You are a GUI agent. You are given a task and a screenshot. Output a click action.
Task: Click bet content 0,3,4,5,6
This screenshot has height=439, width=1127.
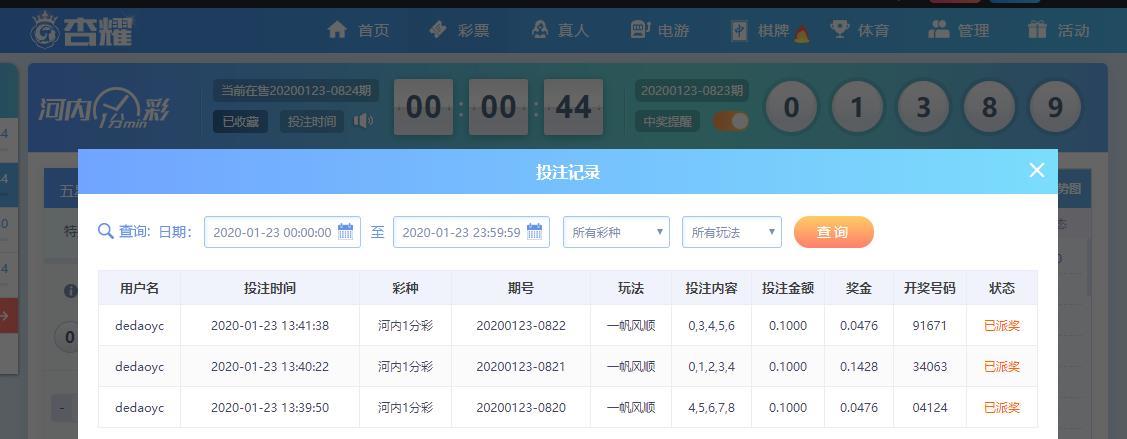click(x=712, y=325)
